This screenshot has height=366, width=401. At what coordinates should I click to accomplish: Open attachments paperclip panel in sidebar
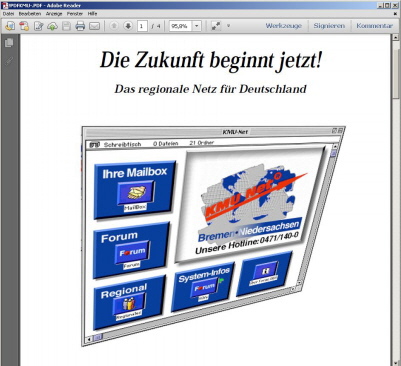click(9, 61)
